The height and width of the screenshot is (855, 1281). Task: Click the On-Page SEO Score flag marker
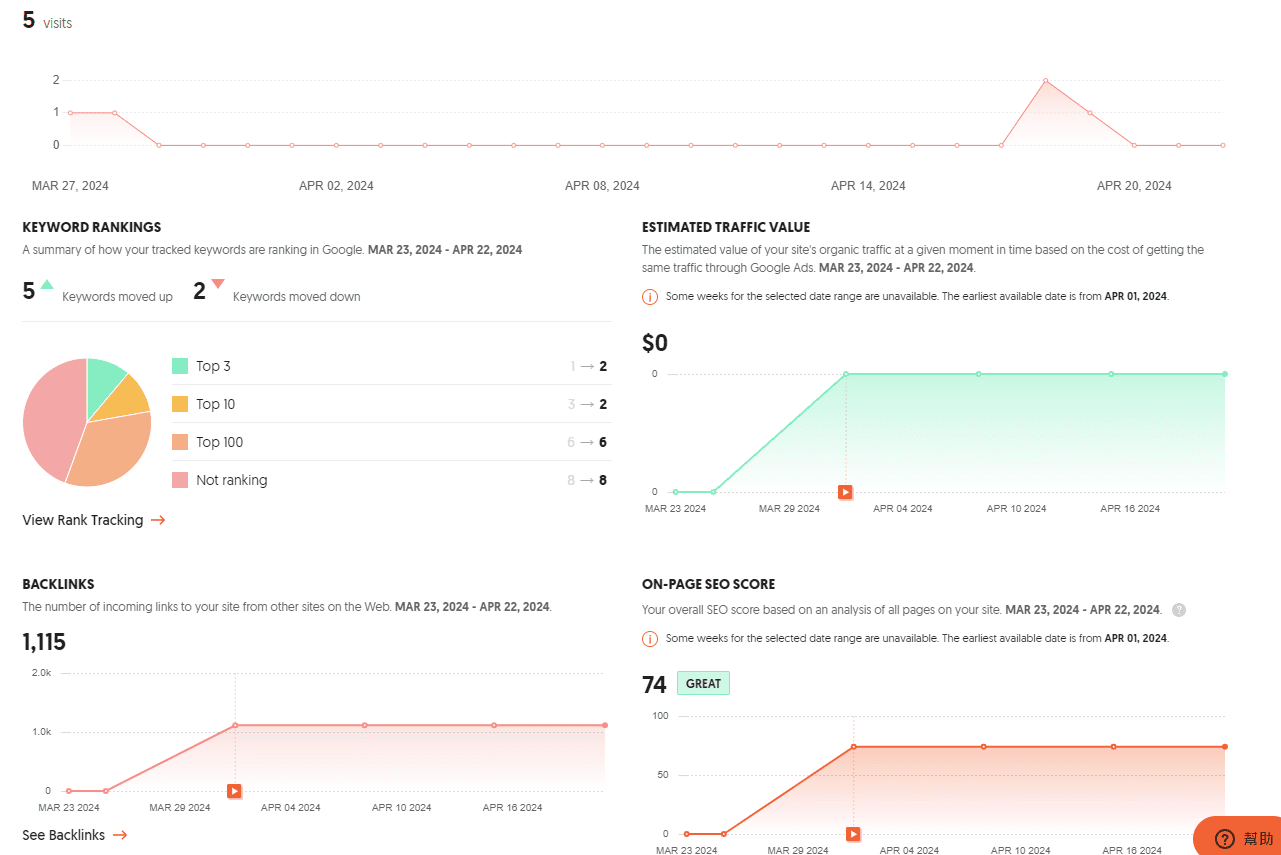853,834
